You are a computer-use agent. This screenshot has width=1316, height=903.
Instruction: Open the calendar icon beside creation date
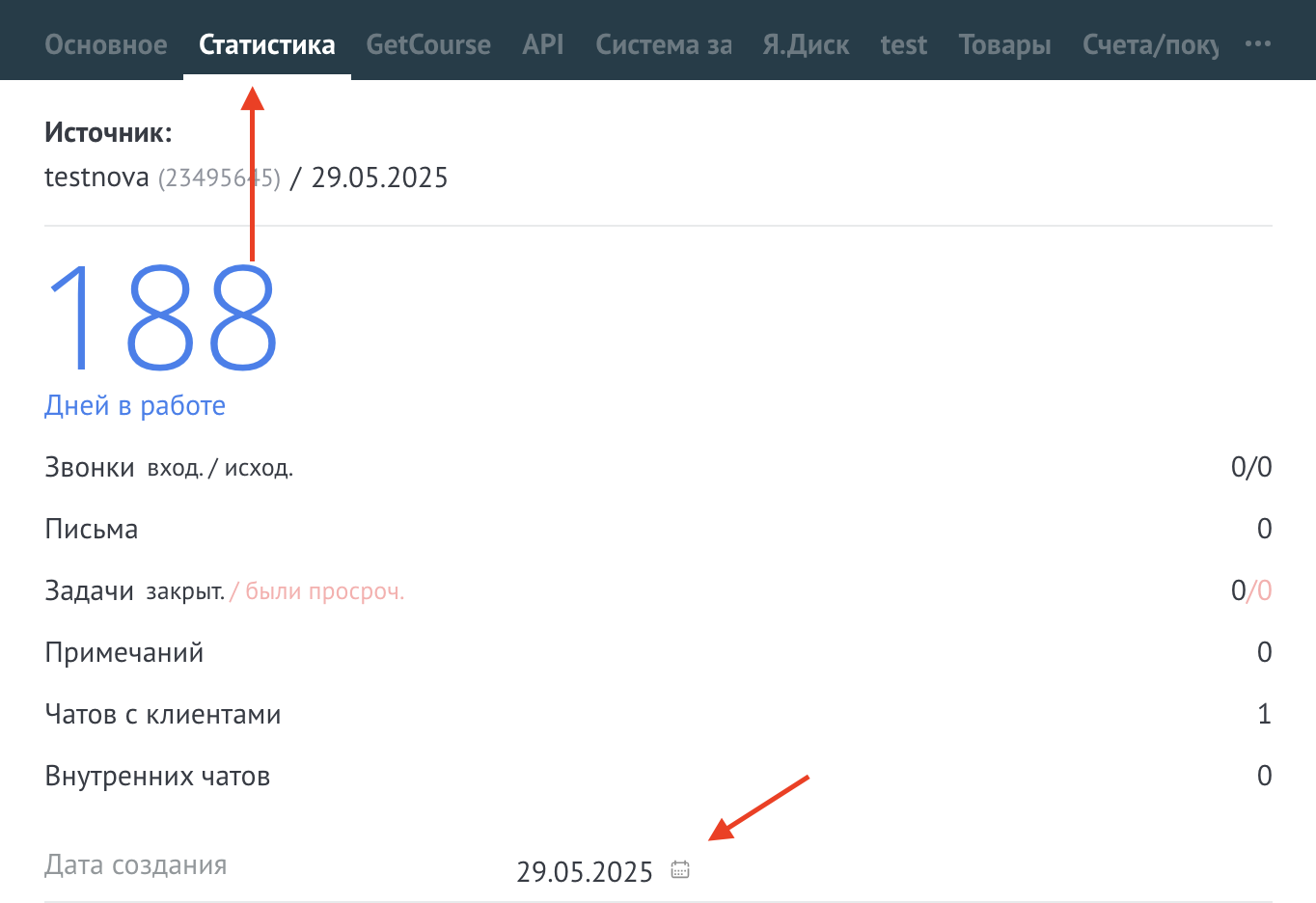click(680, 870)
